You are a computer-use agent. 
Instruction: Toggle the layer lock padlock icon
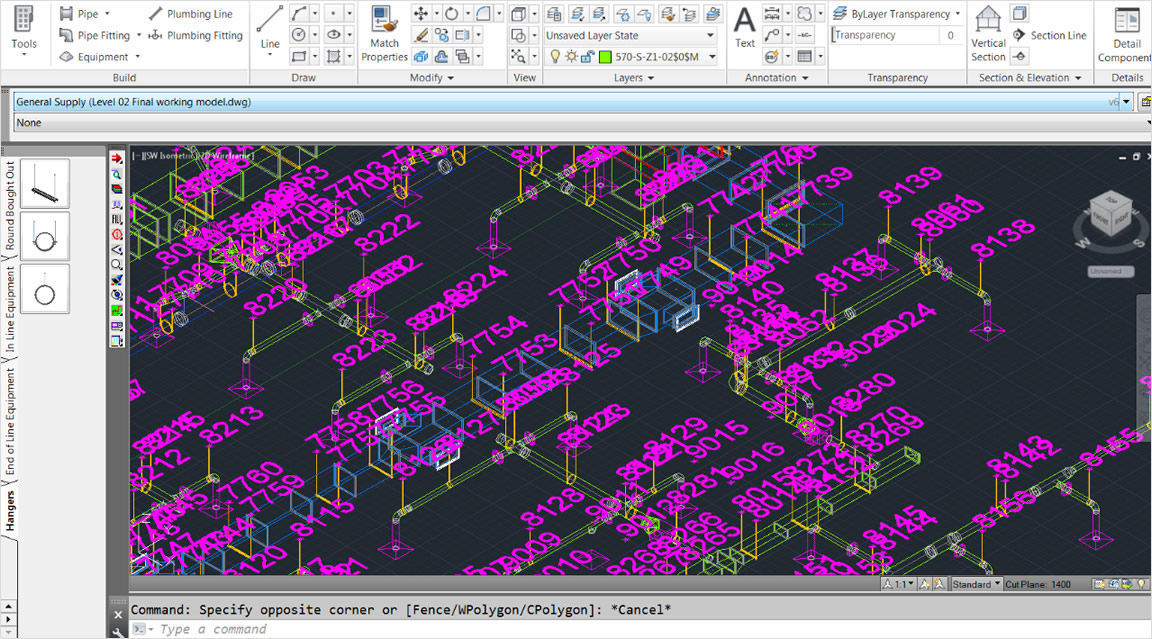tap(587, 57)
